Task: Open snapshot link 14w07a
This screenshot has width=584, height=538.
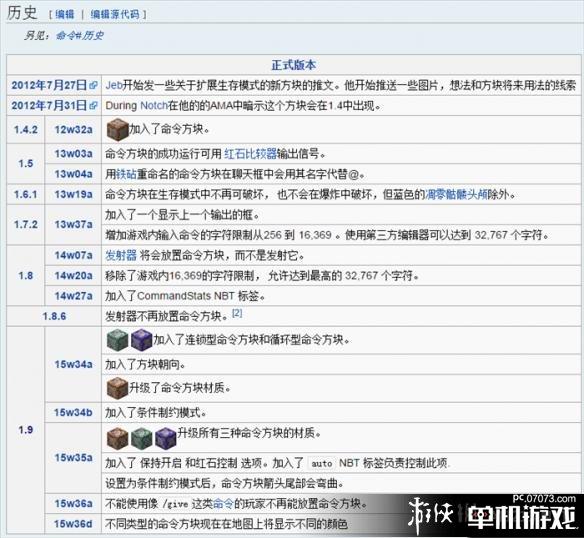Action: click(x=73, y=255)
